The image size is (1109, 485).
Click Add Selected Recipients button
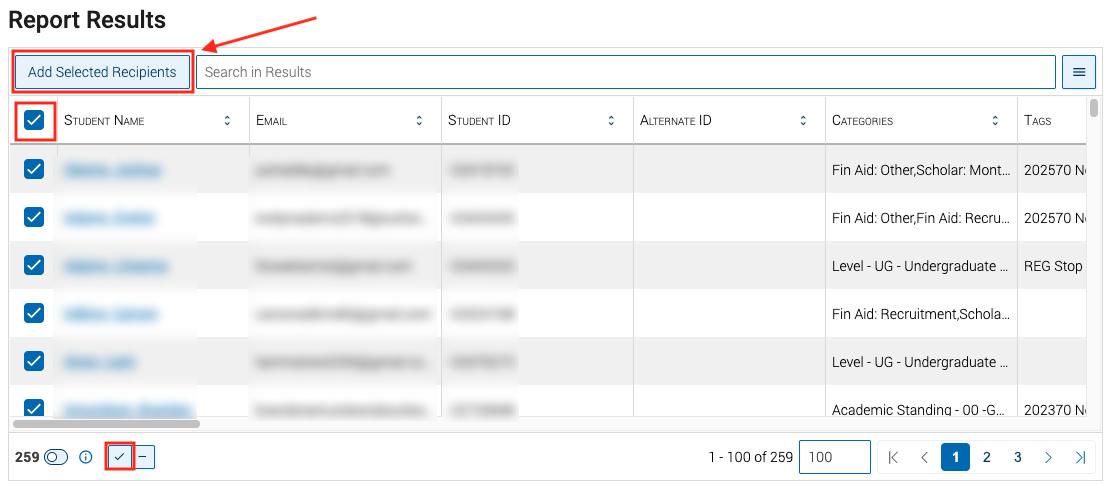pos(102,72)
